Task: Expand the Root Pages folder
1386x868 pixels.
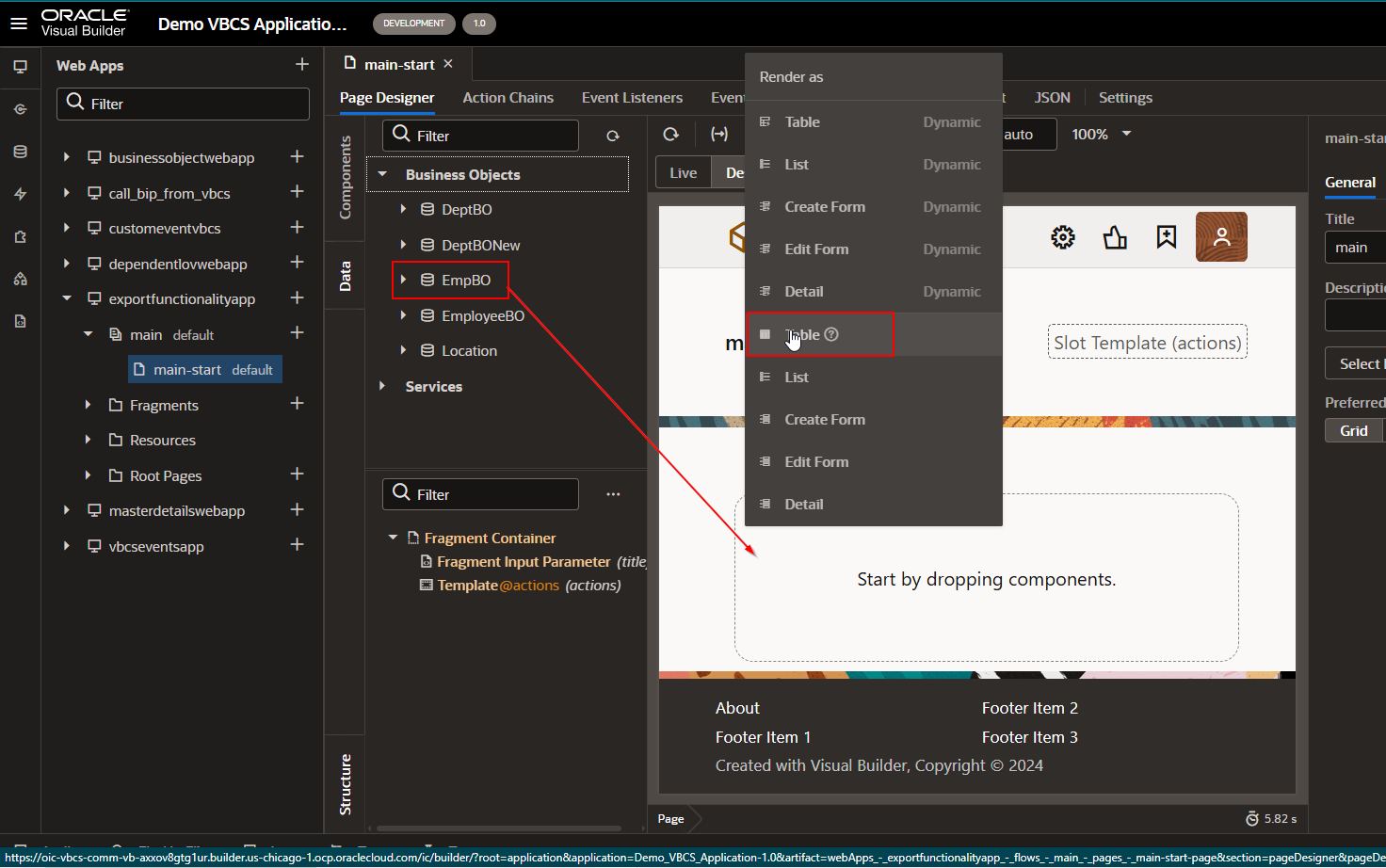Action: (88, 475)
